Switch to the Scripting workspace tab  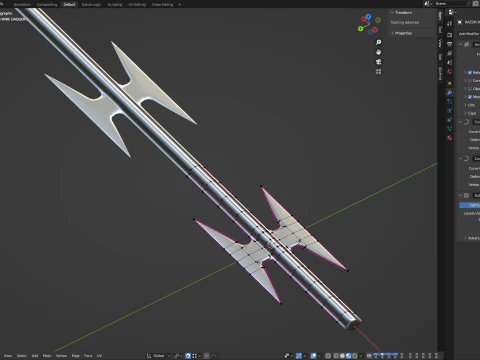pos(115,5)
